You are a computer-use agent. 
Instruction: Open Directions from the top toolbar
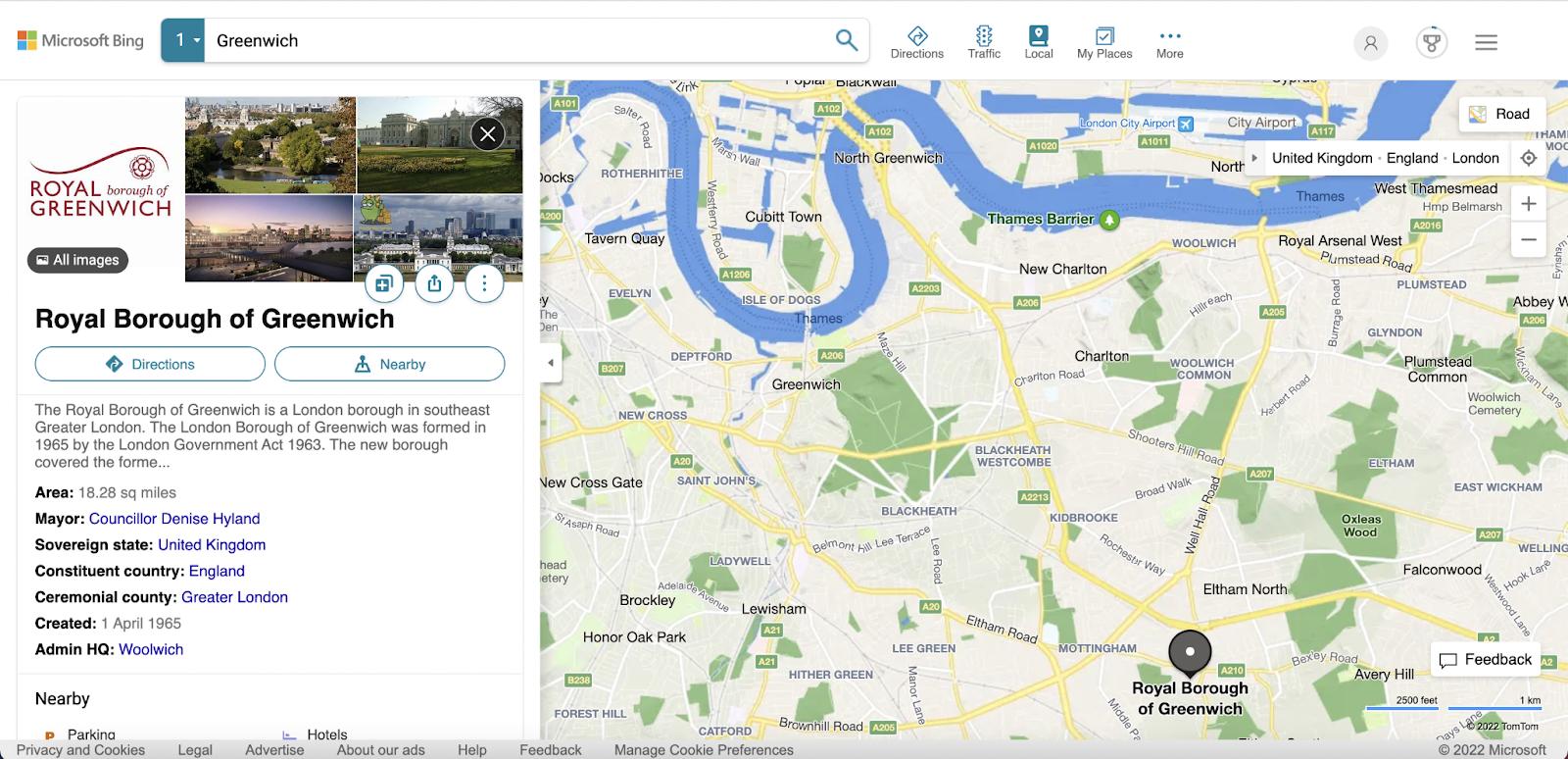[x=917, y=42]
